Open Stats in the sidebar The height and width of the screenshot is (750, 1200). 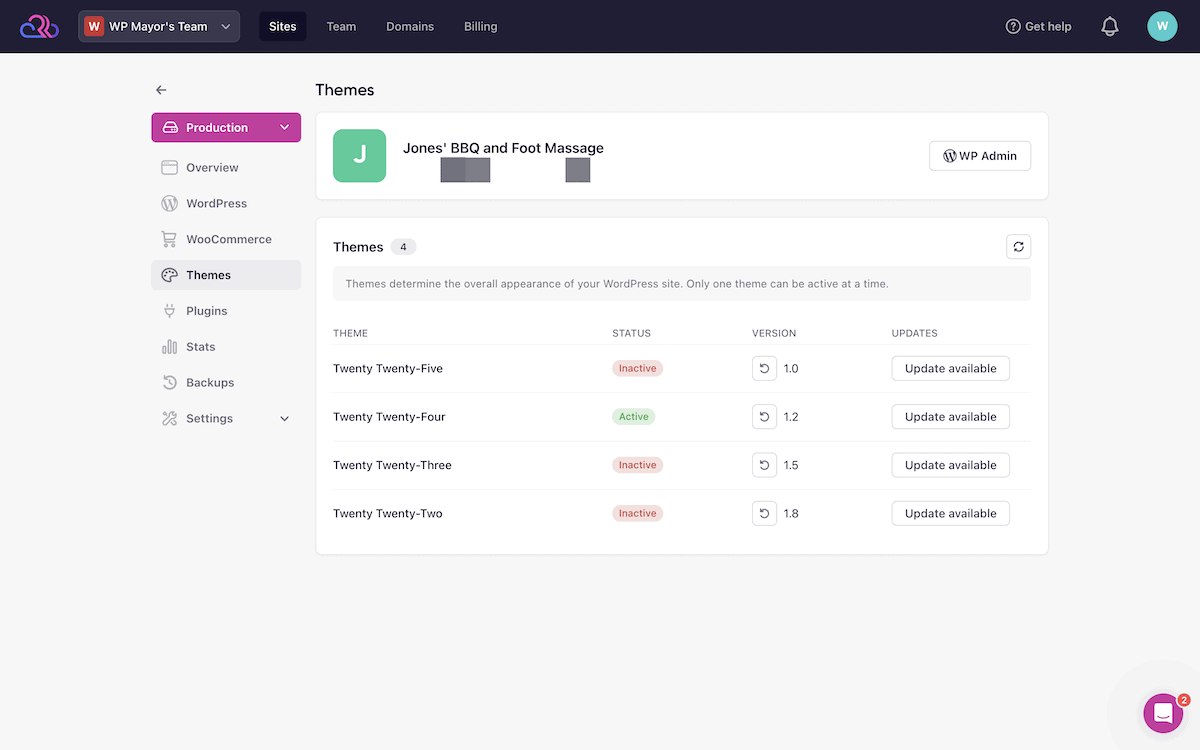[x=226, y=347]
